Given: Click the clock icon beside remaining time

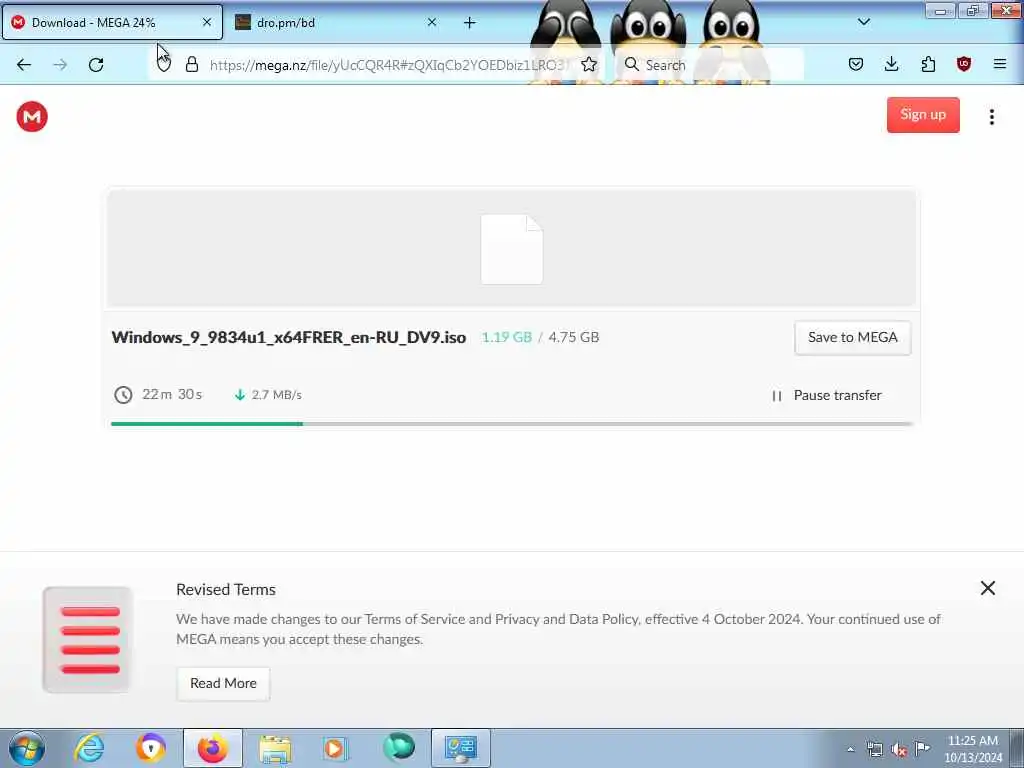Looking at the screenshot, I should tap(123, 394).
